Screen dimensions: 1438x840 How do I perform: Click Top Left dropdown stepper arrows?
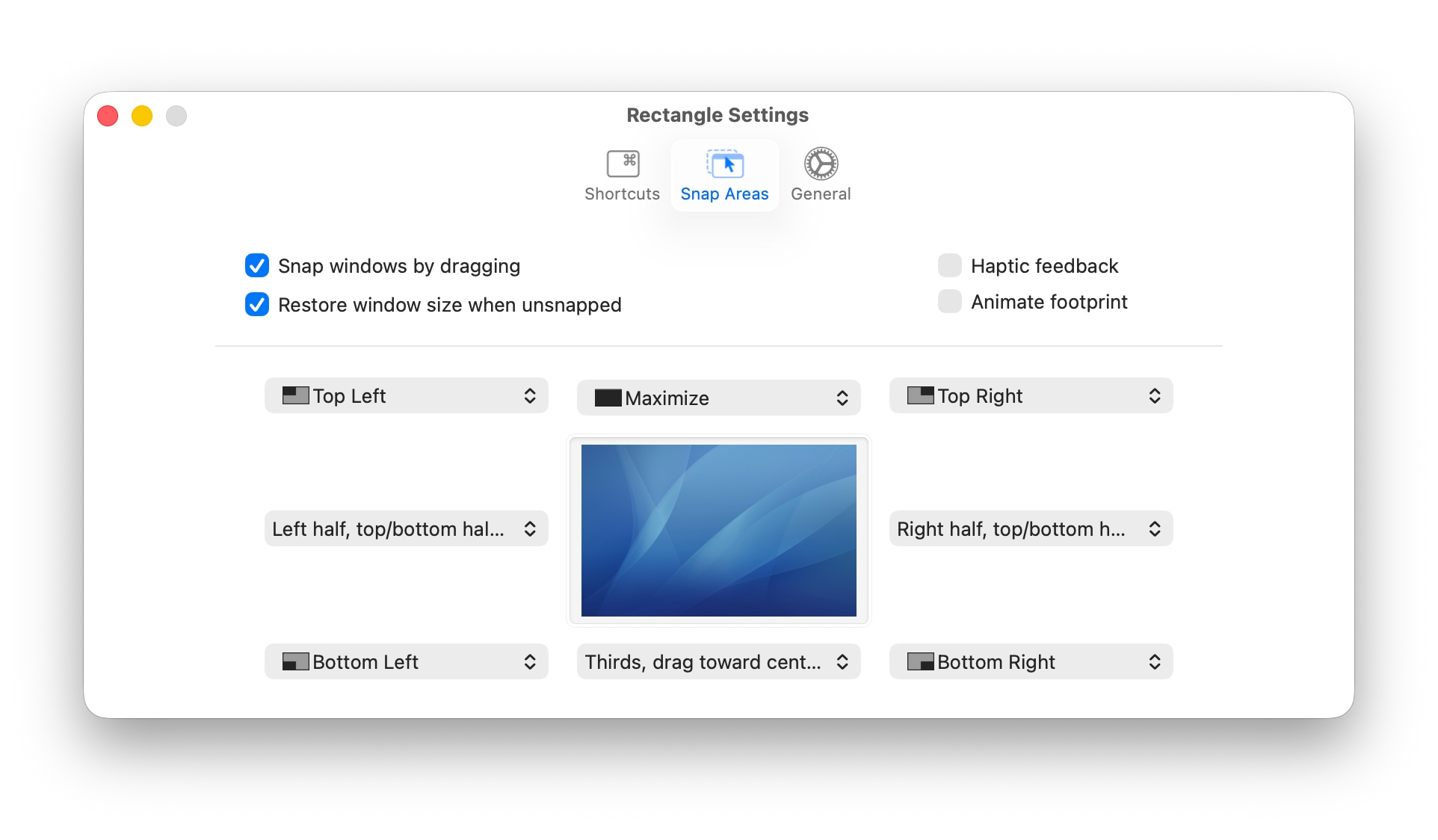529,395
